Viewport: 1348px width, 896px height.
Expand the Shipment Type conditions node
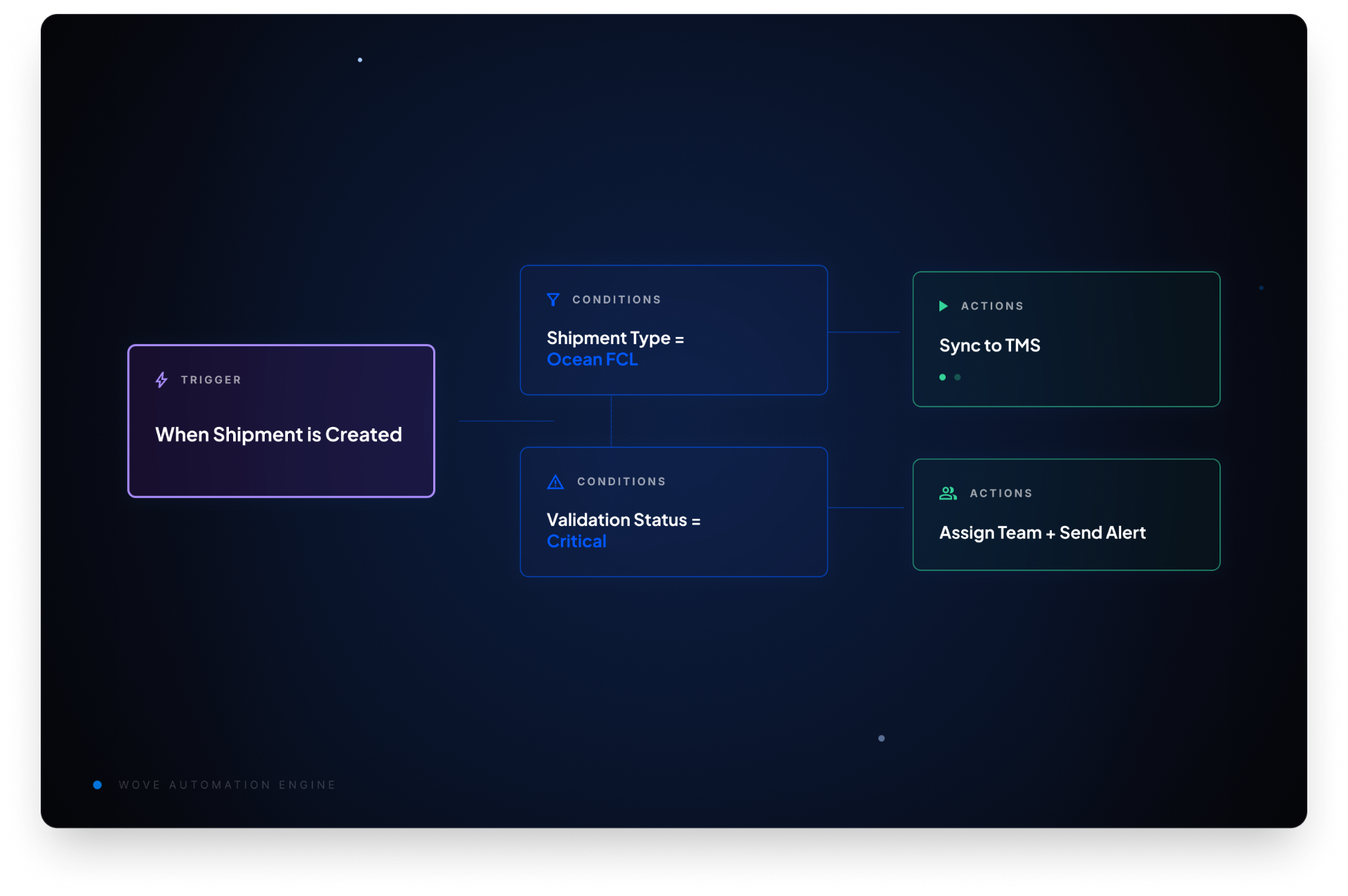tap(673, 330)
